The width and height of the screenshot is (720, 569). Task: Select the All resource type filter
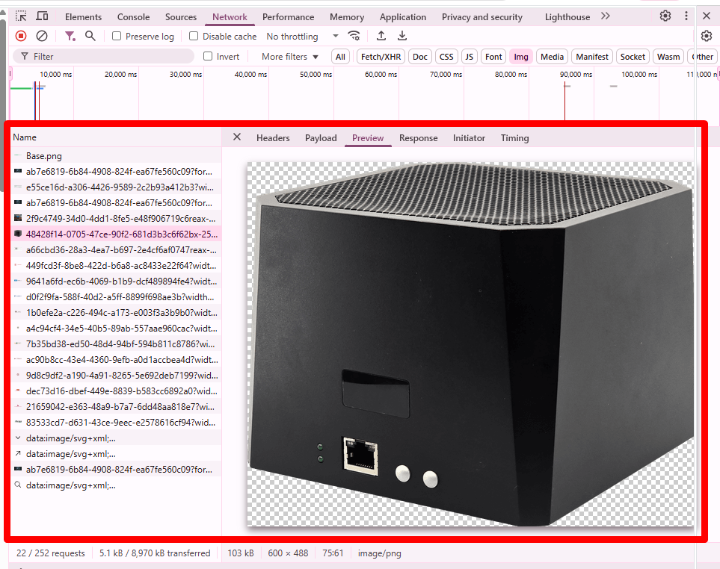340,56
